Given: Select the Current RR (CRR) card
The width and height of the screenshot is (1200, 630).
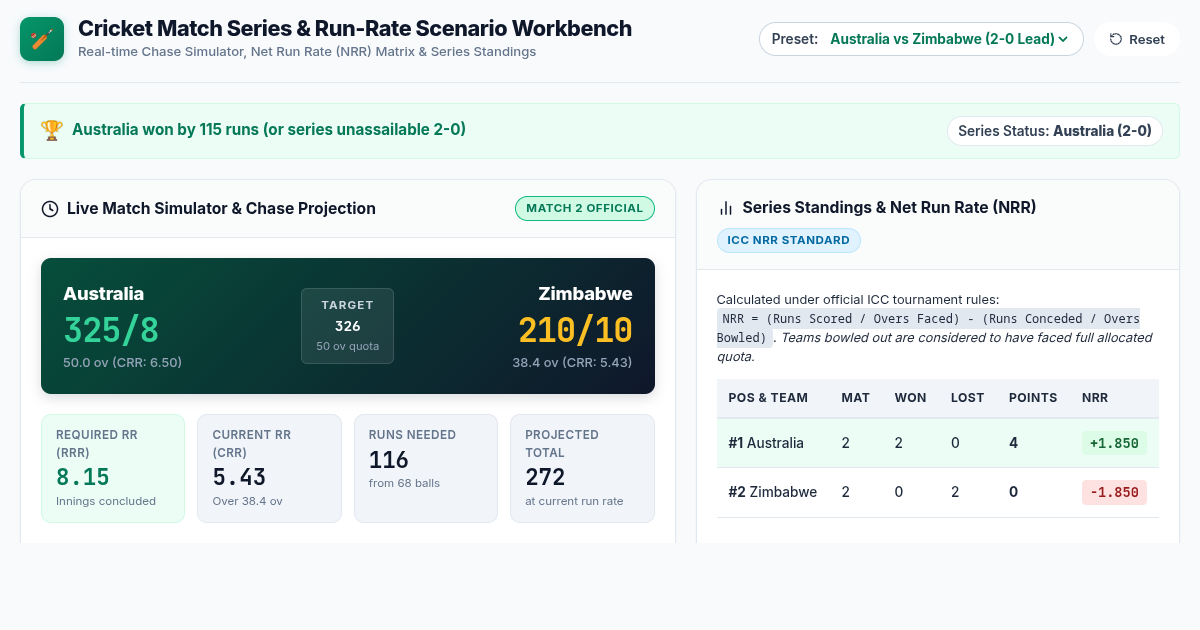Looking at the screenshot, I should 269,468.
